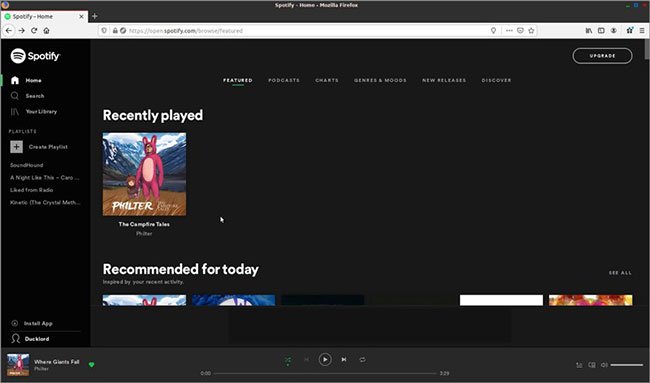Adjust the volume slider

(627, 365)
